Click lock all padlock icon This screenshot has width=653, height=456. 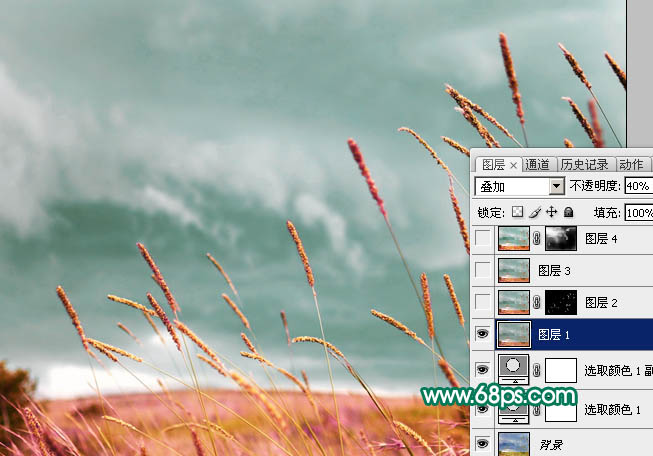(x=568, y=212)
